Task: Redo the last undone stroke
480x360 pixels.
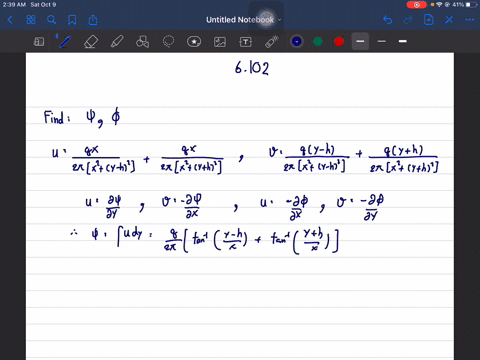Action: coord(408,20)
